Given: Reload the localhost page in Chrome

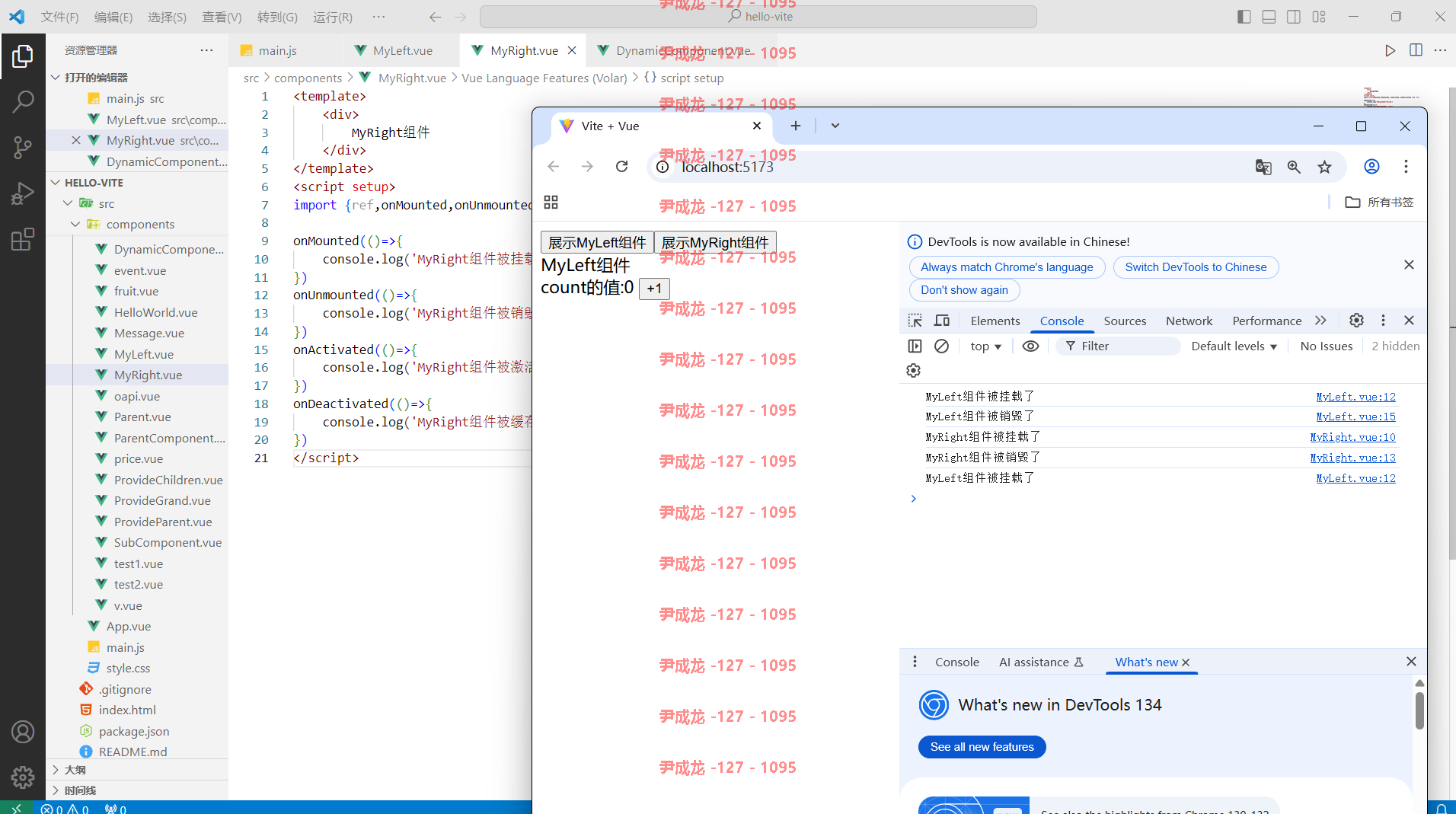Looking at the screenshot, I should [621, 167].
